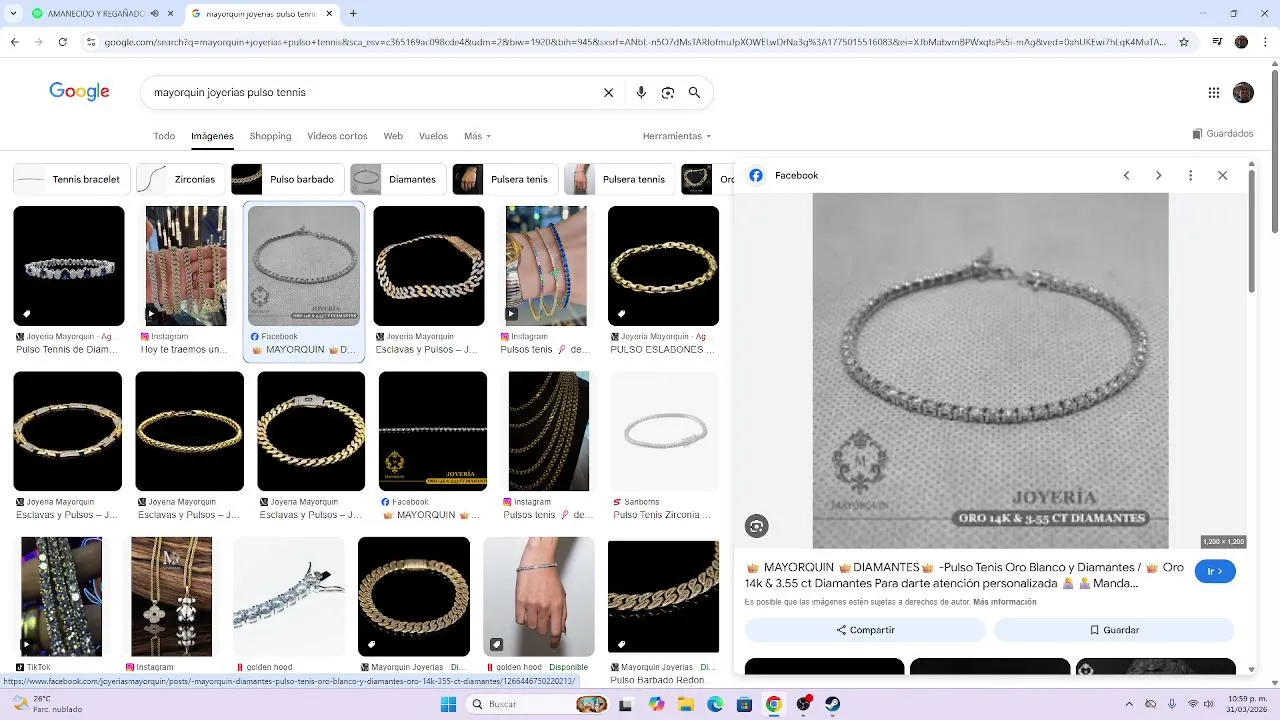1280x720 pixels.
Task: Filter by the Tennis bracelet chip
Action: 72,179
